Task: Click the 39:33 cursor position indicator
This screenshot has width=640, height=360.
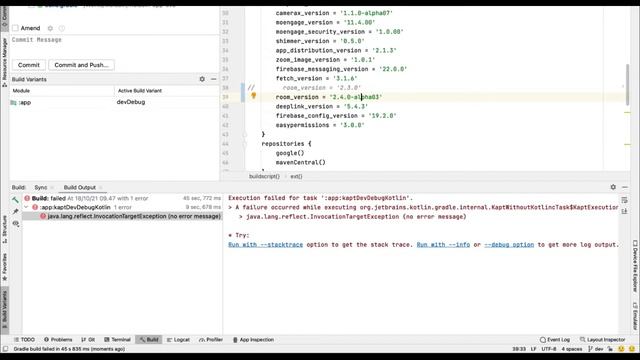Action: pyautogui.click(x=519, y=349)
